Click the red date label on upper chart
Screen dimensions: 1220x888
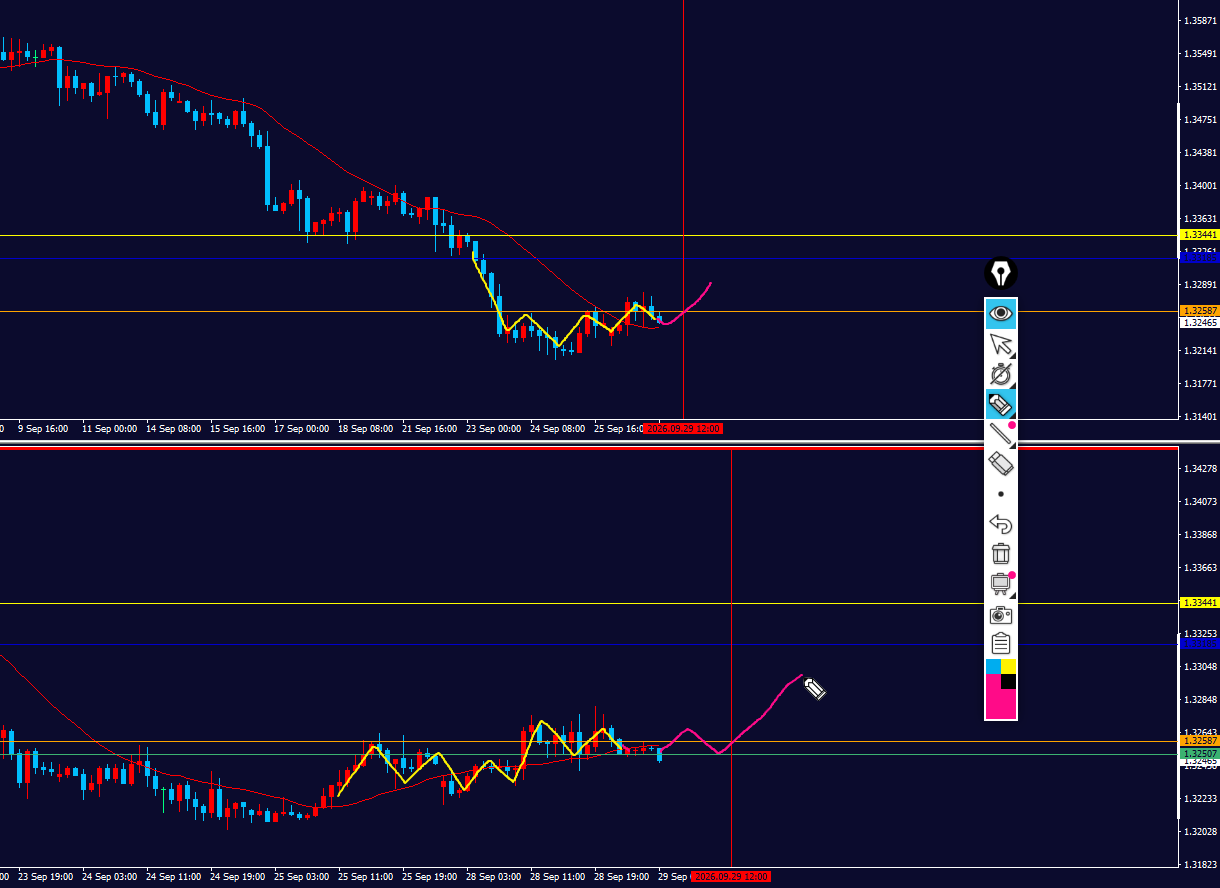point(683,428)
